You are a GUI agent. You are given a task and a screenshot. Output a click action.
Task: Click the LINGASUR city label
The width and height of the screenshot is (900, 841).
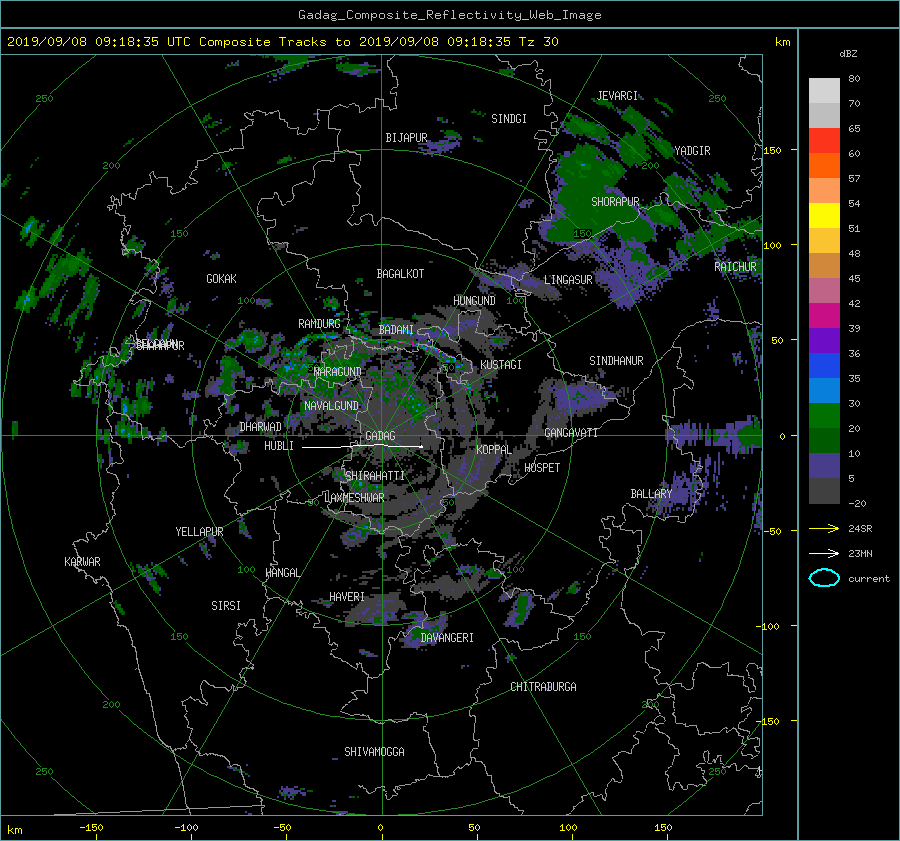click(x=568, y=280)
